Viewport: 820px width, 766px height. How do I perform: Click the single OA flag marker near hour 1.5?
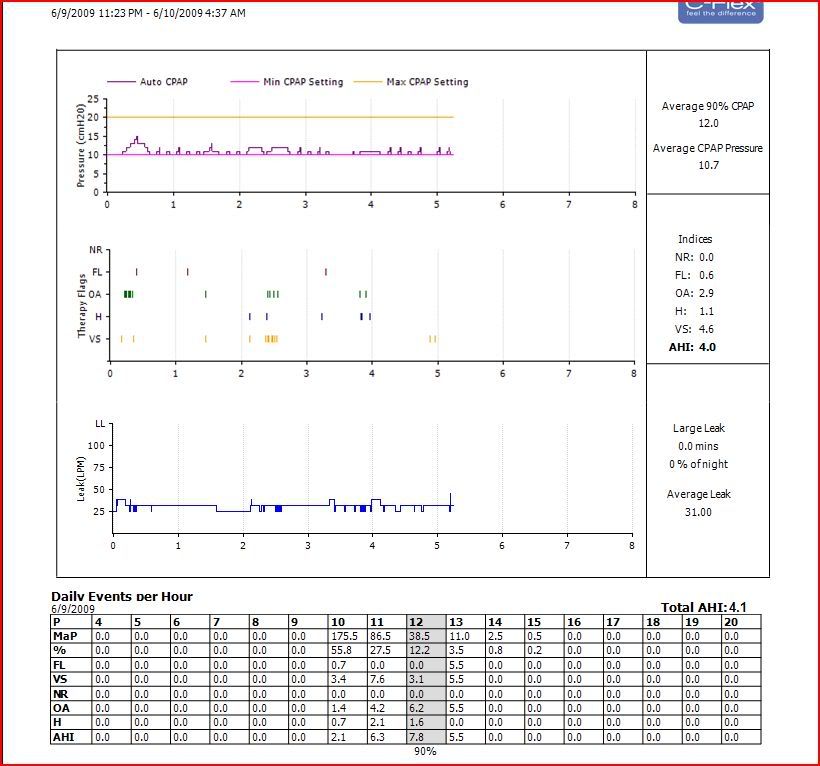[206, 294]
